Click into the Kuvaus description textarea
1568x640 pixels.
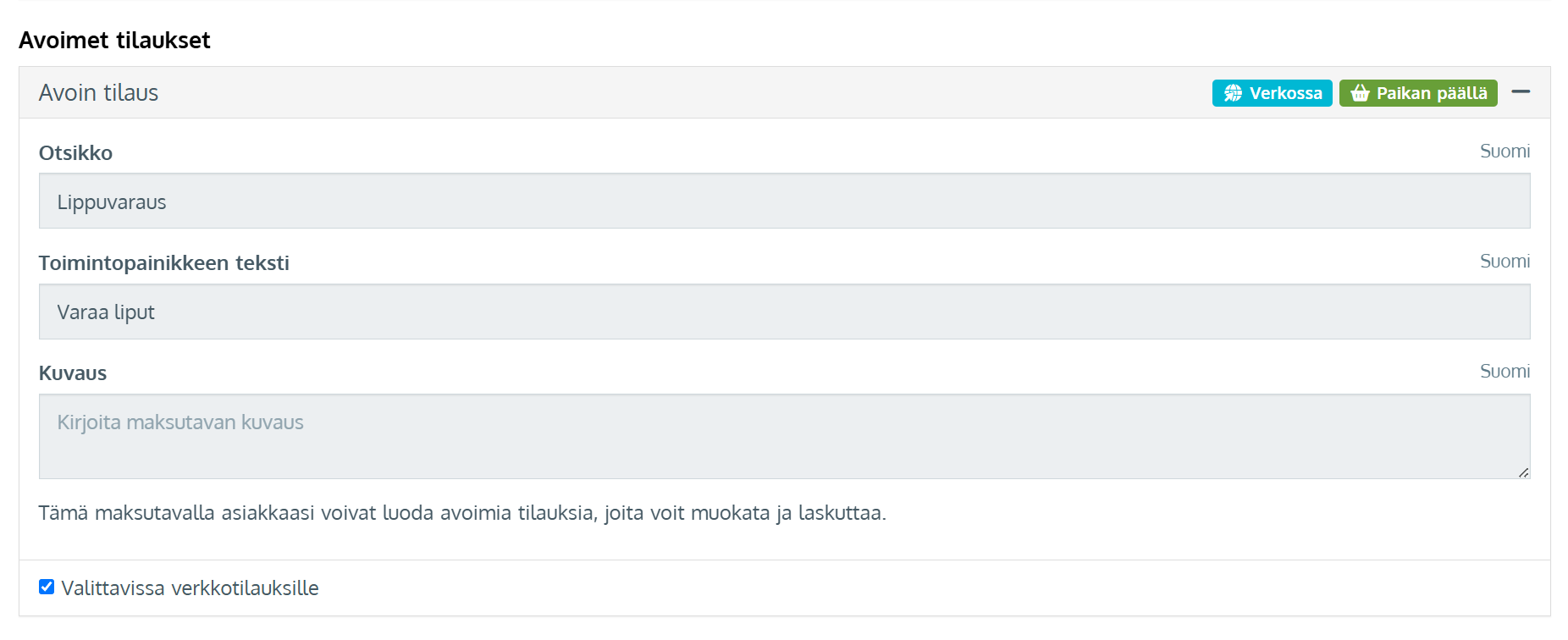click(784, 436)
